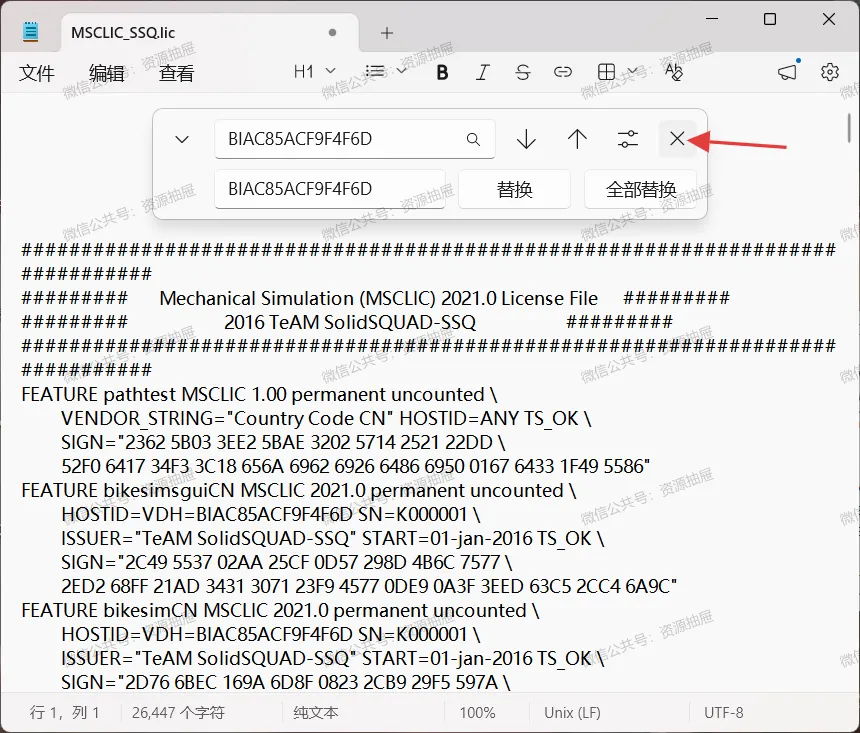
Task: Click the find input field
Action: [355, 139]
